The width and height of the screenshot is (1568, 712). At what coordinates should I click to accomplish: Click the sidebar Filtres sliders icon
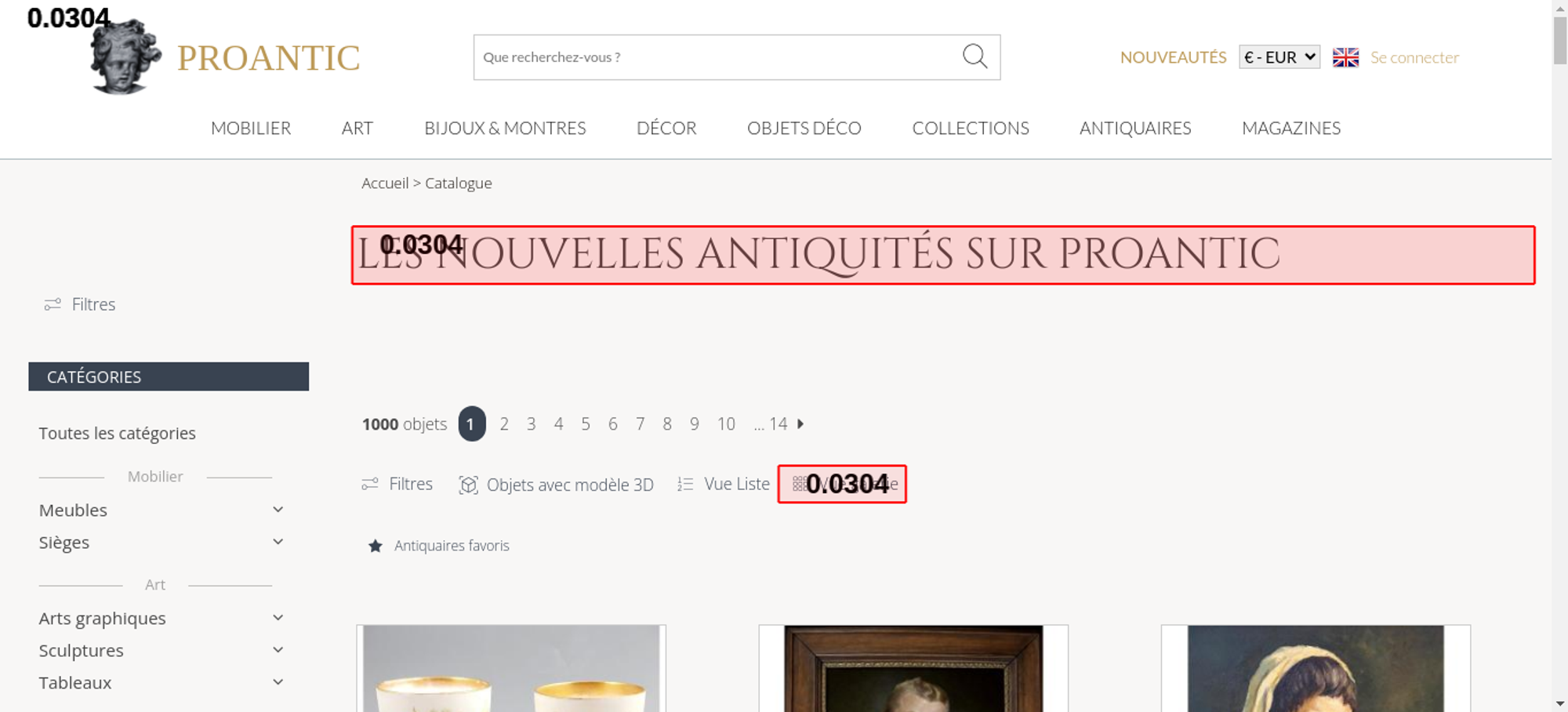point(53,304)
